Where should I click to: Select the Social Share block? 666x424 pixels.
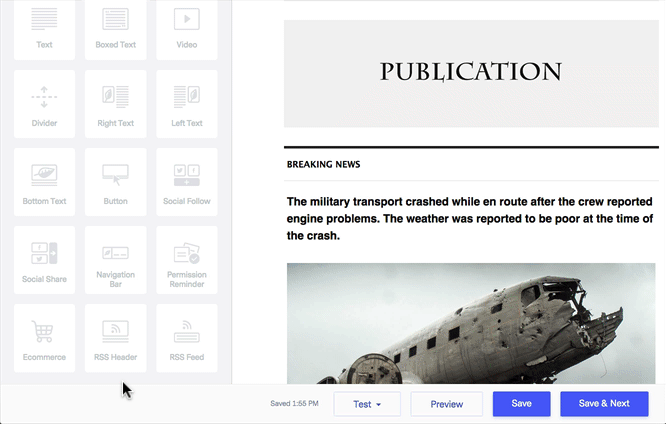44,260
